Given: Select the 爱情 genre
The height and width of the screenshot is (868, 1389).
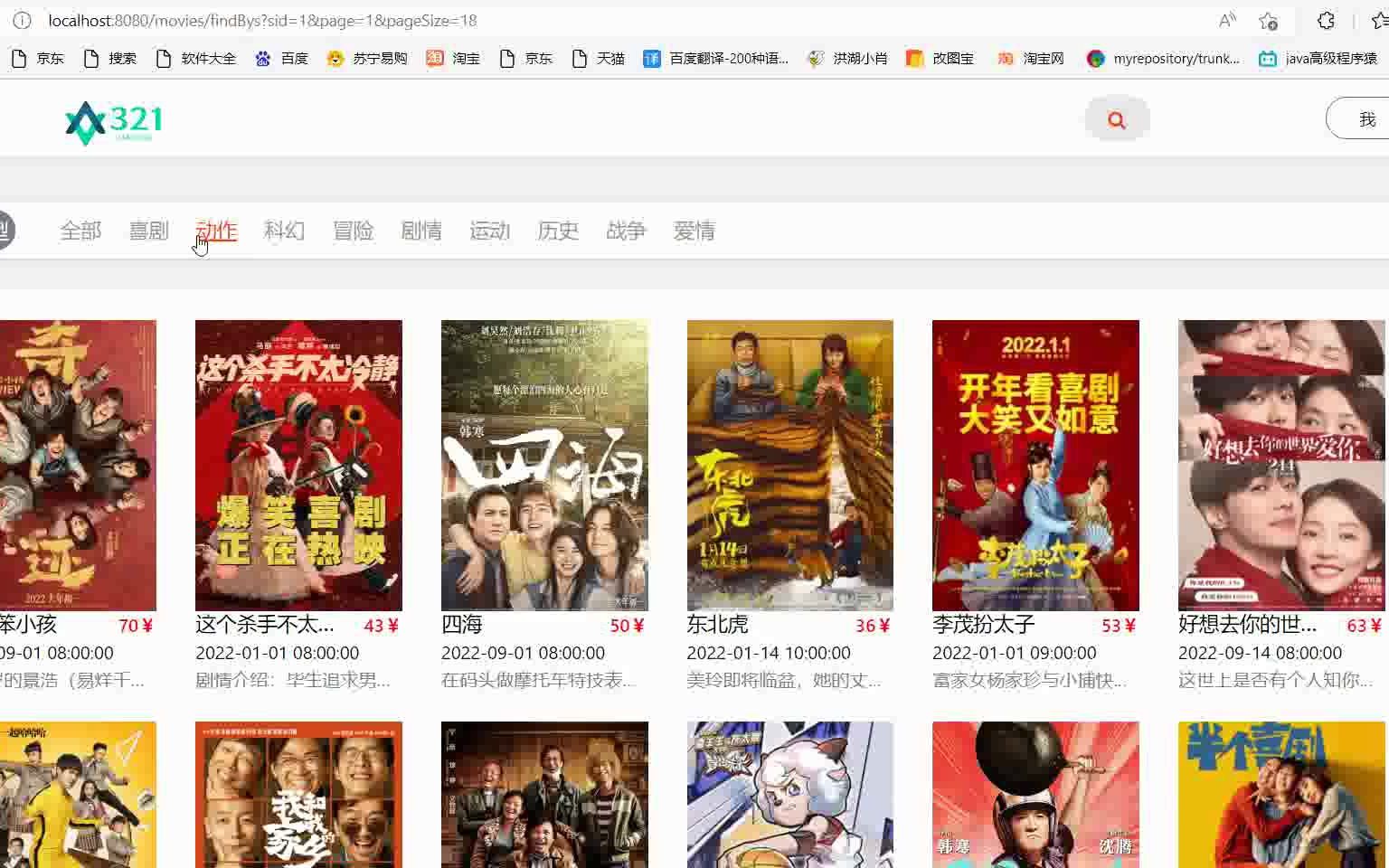Looking at the screenshot, I should point(694,231).
